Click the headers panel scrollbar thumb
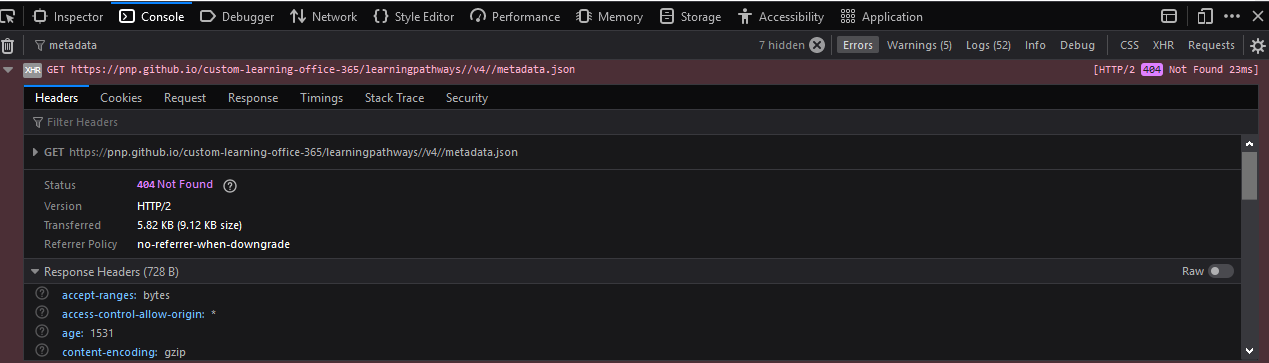Screen dimensions: 1269x363 [x=1249, y=176]
